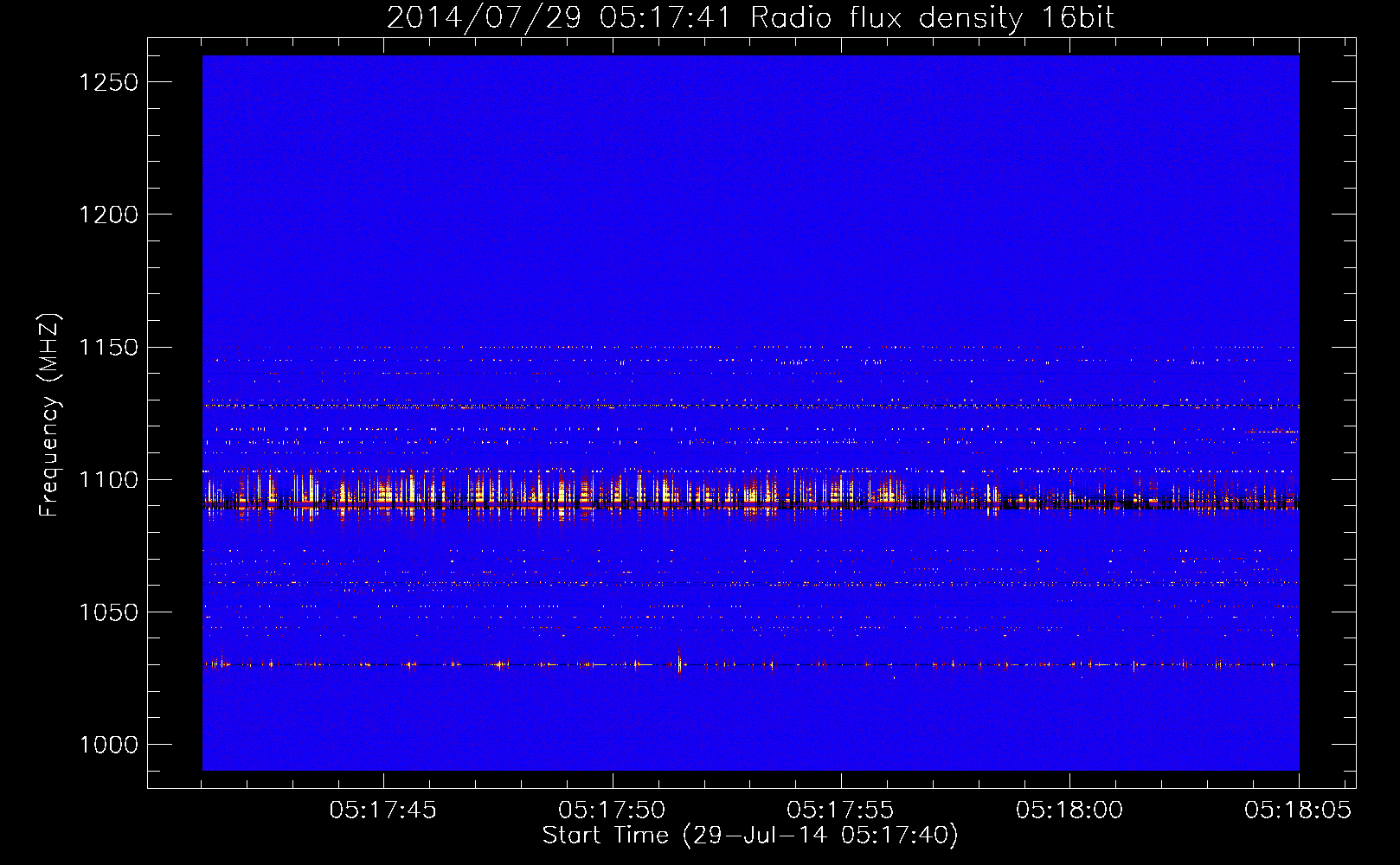Click the 1050 frequency tick label
This screenshot has height=865, width=1400.
click(x=109, y=612)
